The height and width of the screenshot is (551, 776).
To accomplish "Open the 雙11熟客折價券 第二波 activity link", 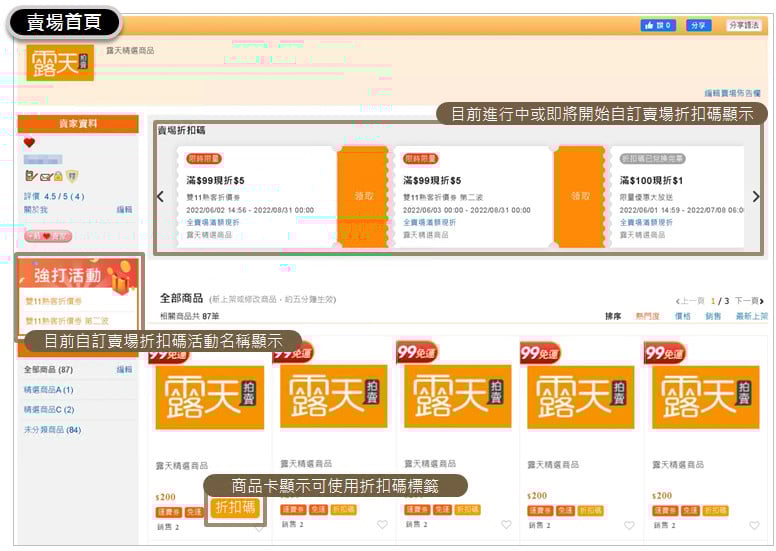I will (67, 321).
